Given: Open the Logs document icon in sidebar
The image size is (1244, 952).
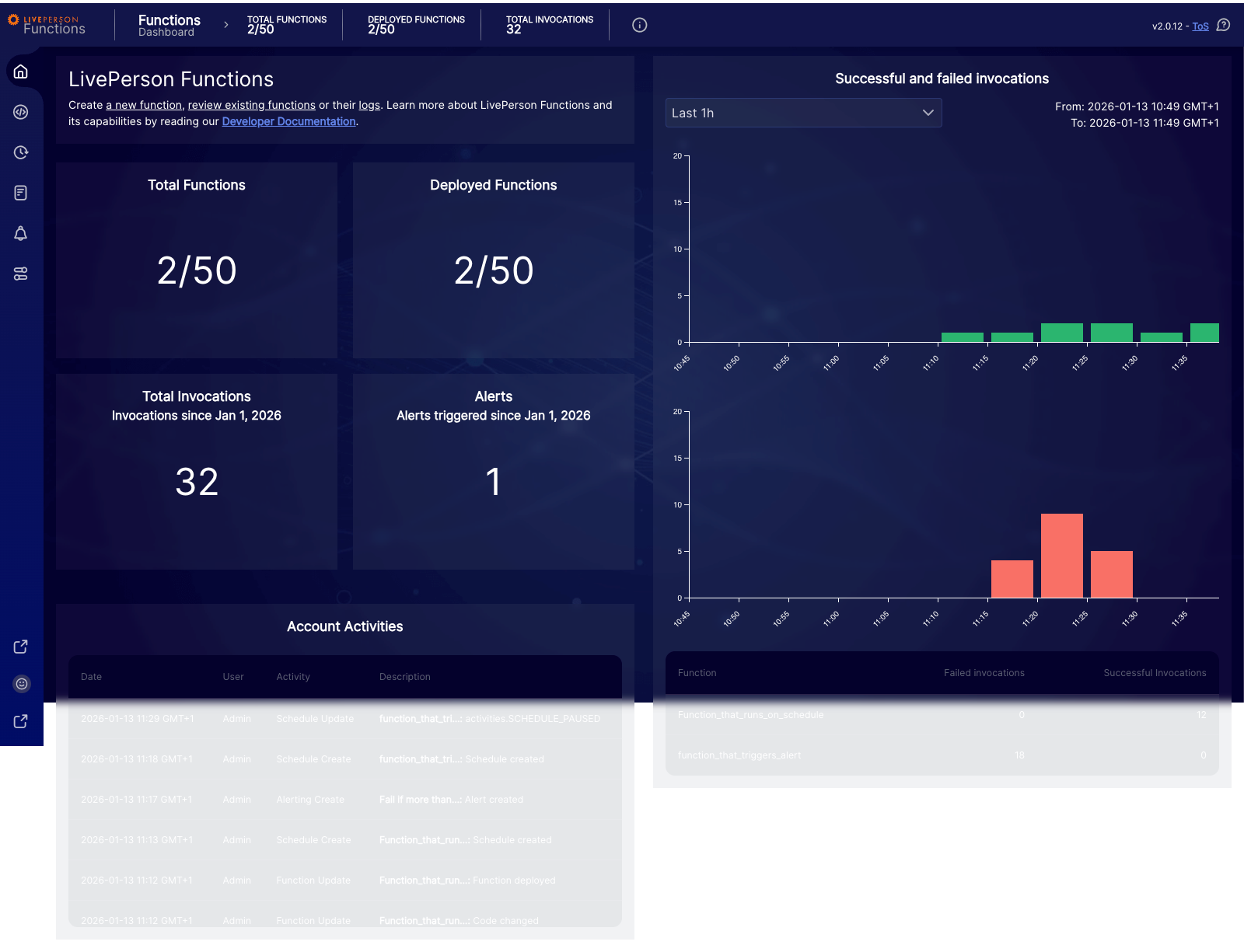Looking at the screenshot, I should click(21, 193).
